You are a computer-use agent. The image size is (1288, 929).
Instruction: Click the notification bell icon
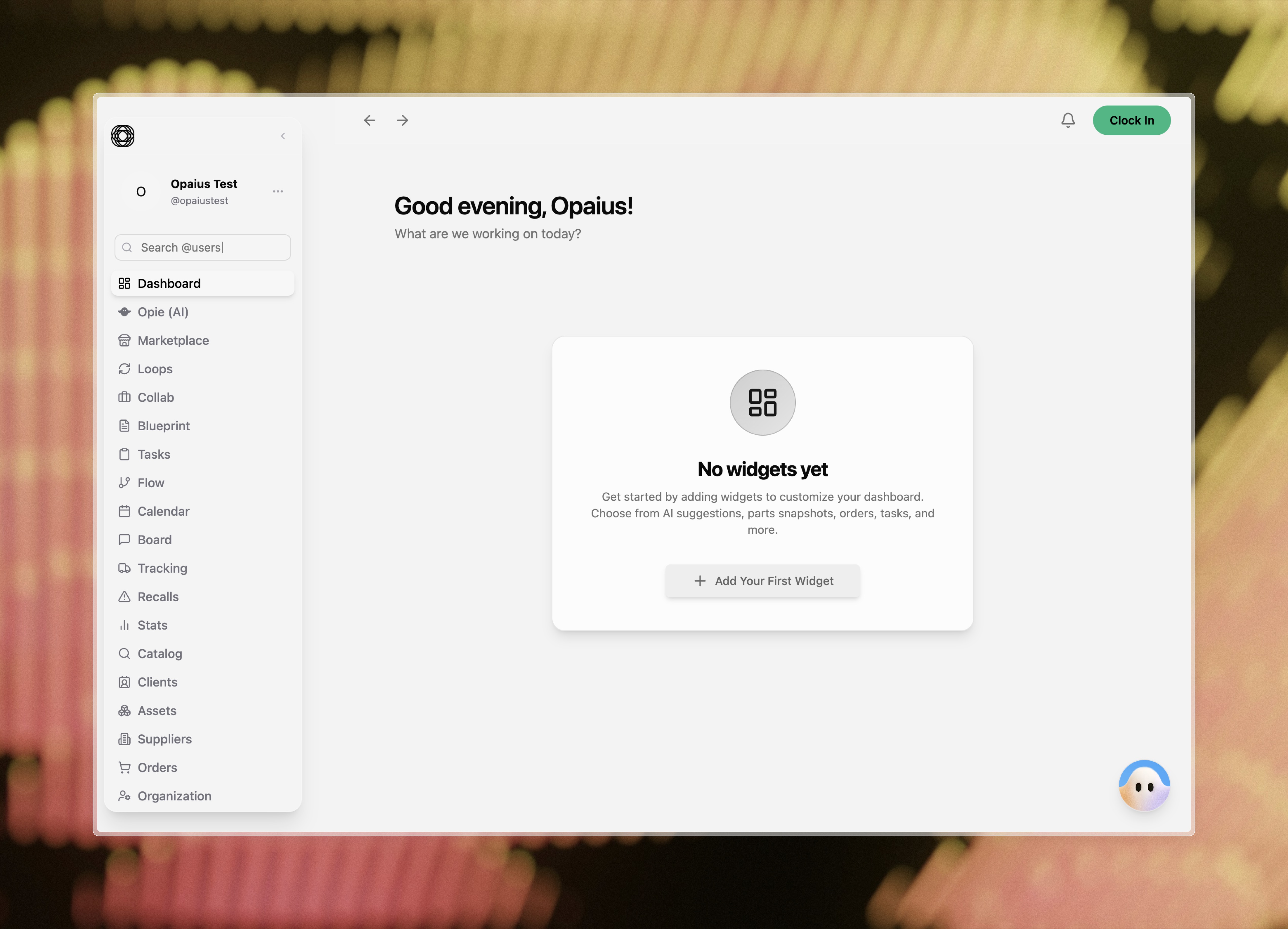pyautogui.click(x=1068, y=120)
